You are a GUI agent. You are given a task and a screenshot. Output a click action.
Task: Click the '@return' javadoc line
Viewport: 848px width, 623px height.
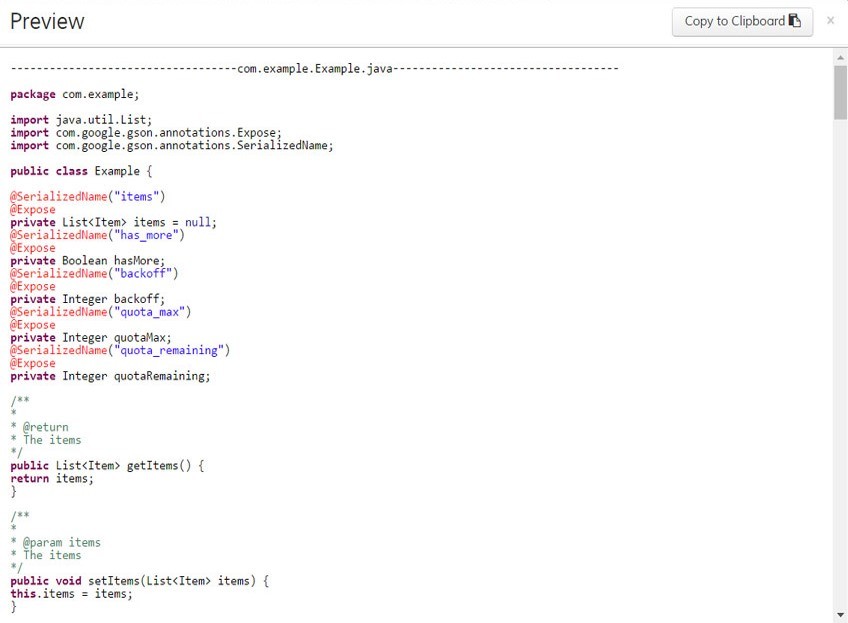click(x=39, y=427)
